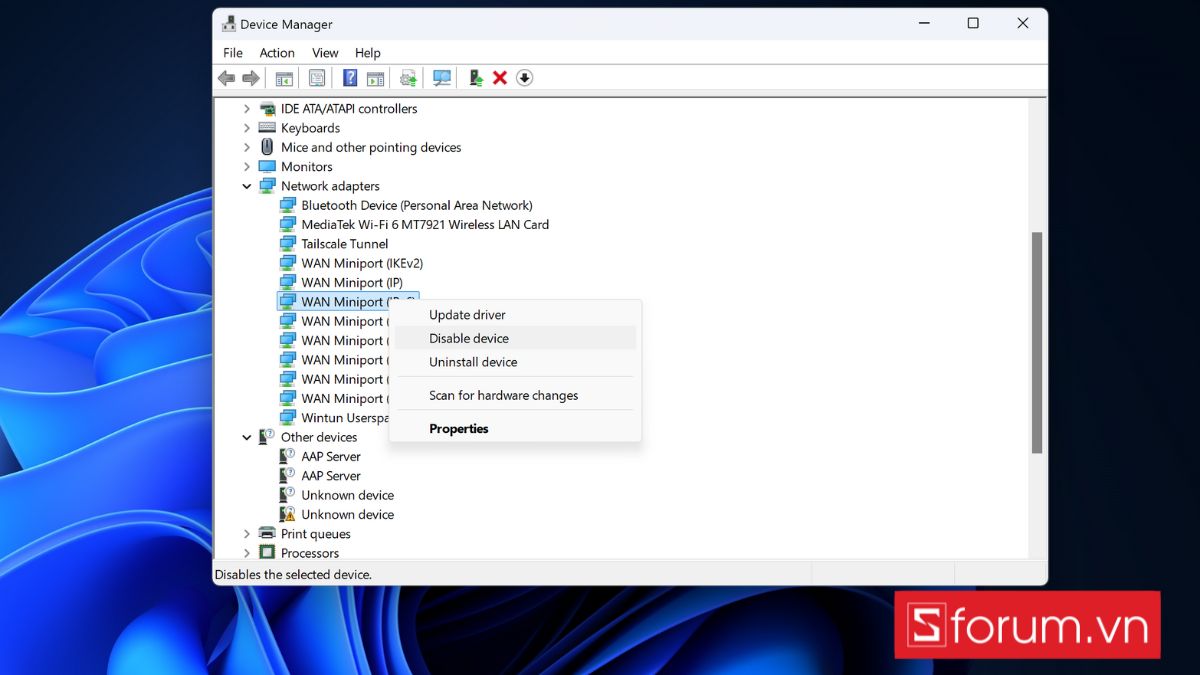This screenshot has width=1200, height=675.
Task: Collapse the Other devices node
Action: (x=247, y=437)
